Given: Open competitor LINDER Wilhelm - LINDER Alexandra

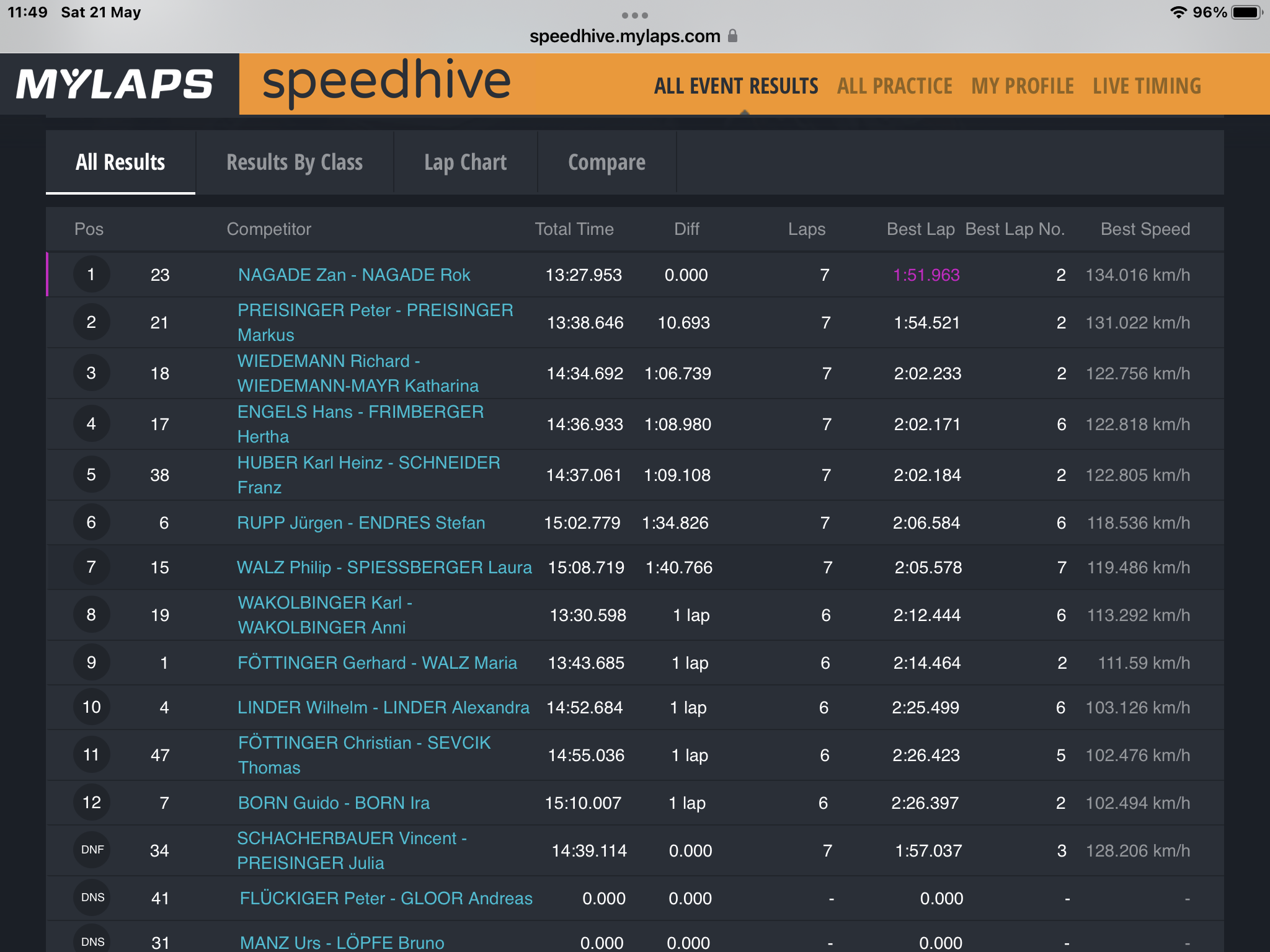Looking at the screenshot, I should [383, 707].
